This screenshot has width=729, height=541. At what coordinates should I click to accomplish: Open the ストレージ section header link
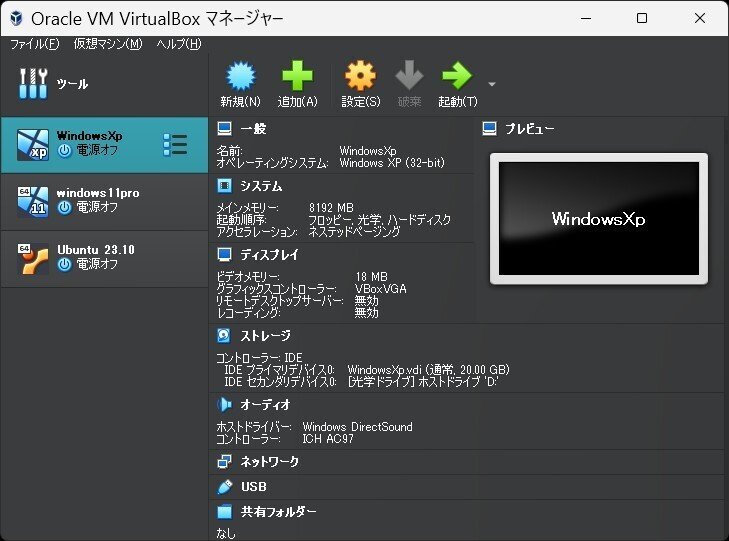click(x=265, y=336)
